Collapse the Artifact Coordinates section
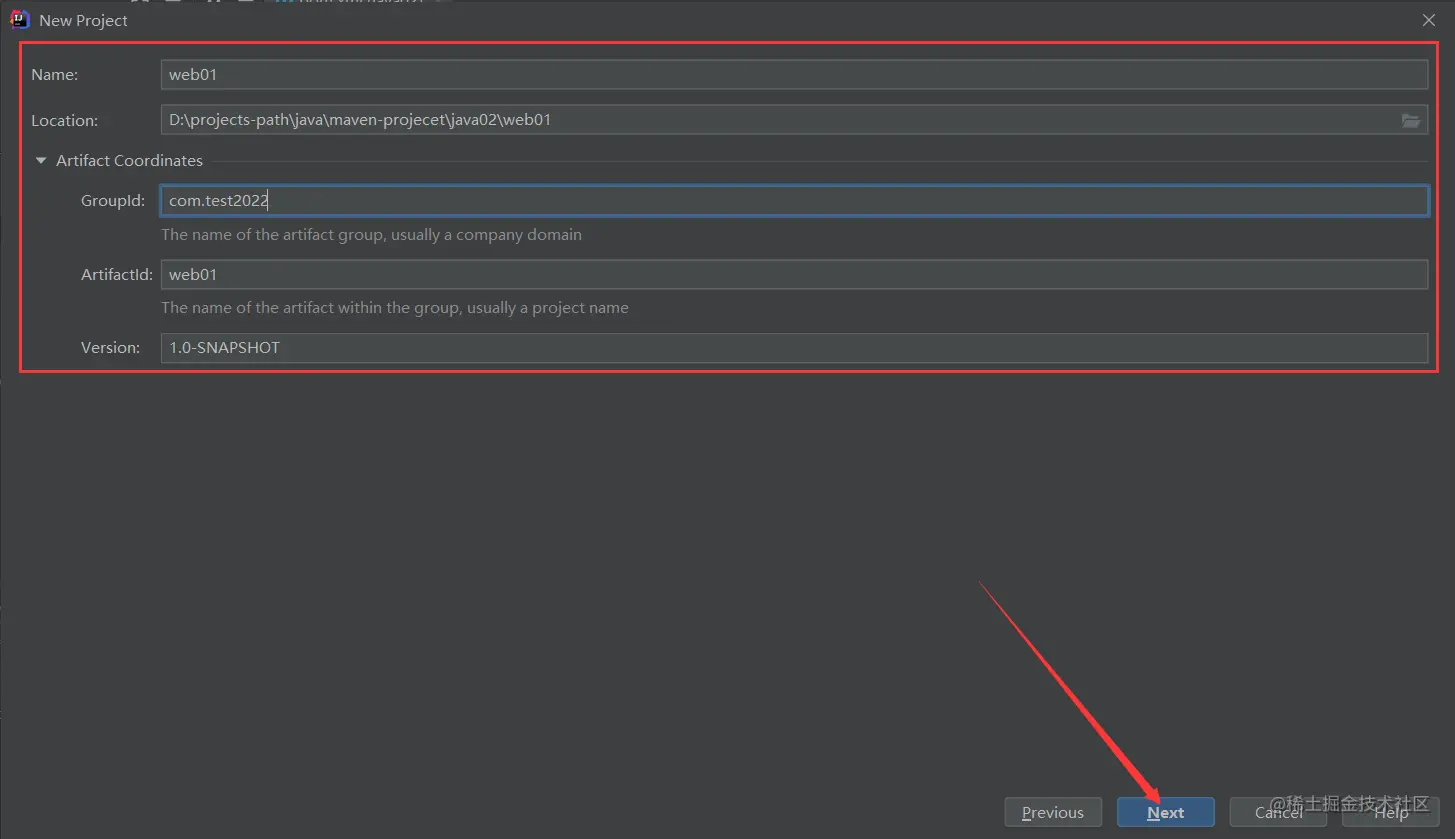 pyautogui.click(x=41, y=160)
